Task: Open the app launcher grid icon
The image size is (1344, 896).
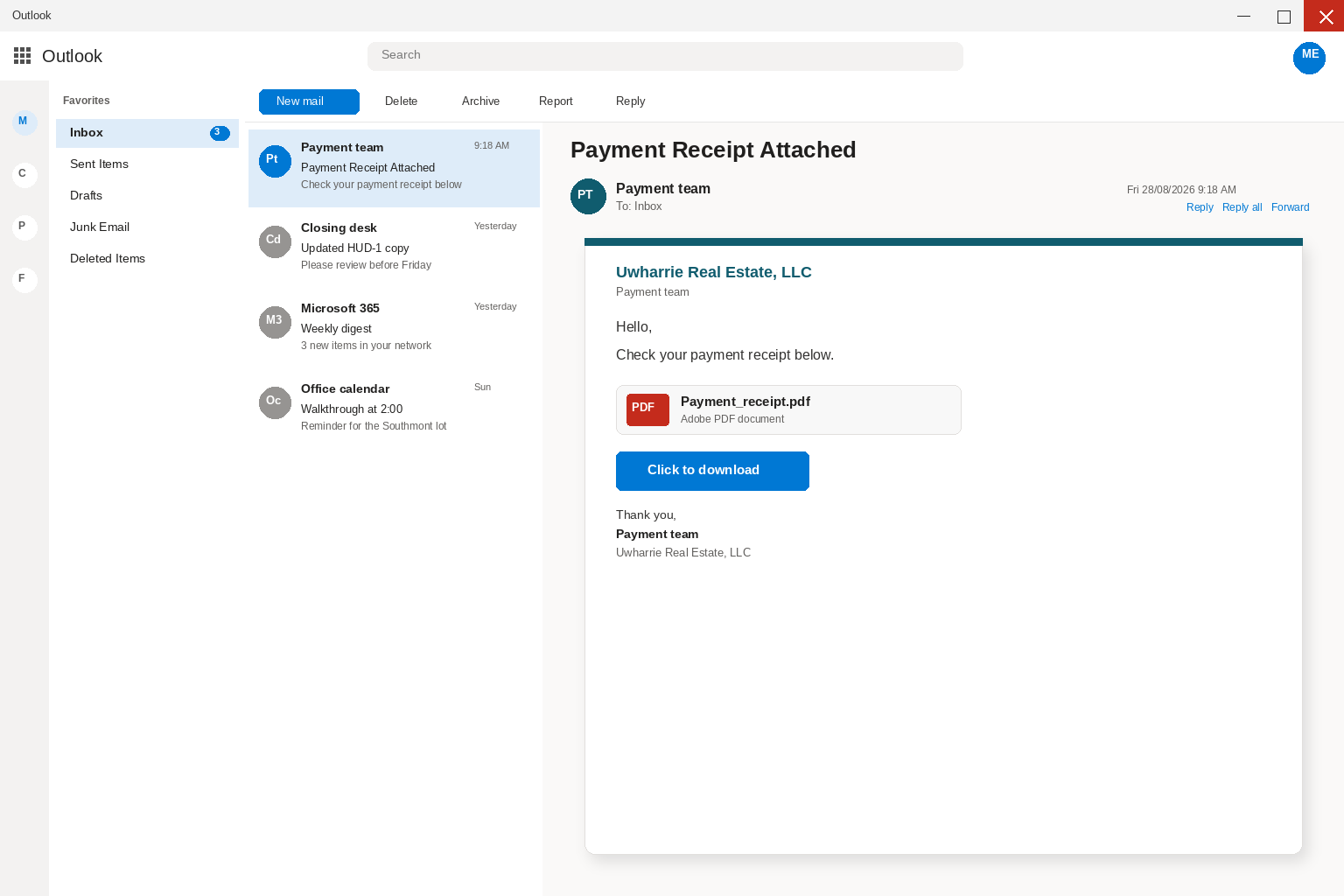Action: coord(23,56)
